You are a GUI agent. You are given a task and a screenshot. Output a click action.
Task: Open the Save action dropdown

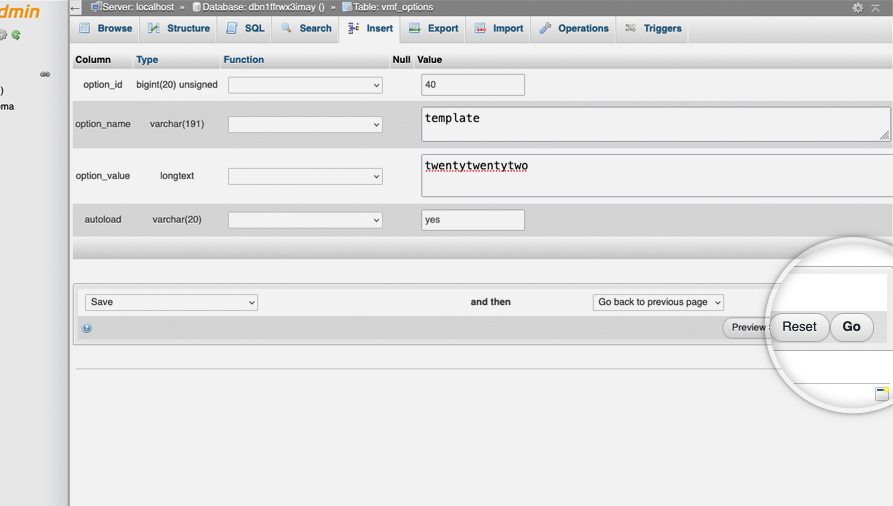tap(171, 303)
